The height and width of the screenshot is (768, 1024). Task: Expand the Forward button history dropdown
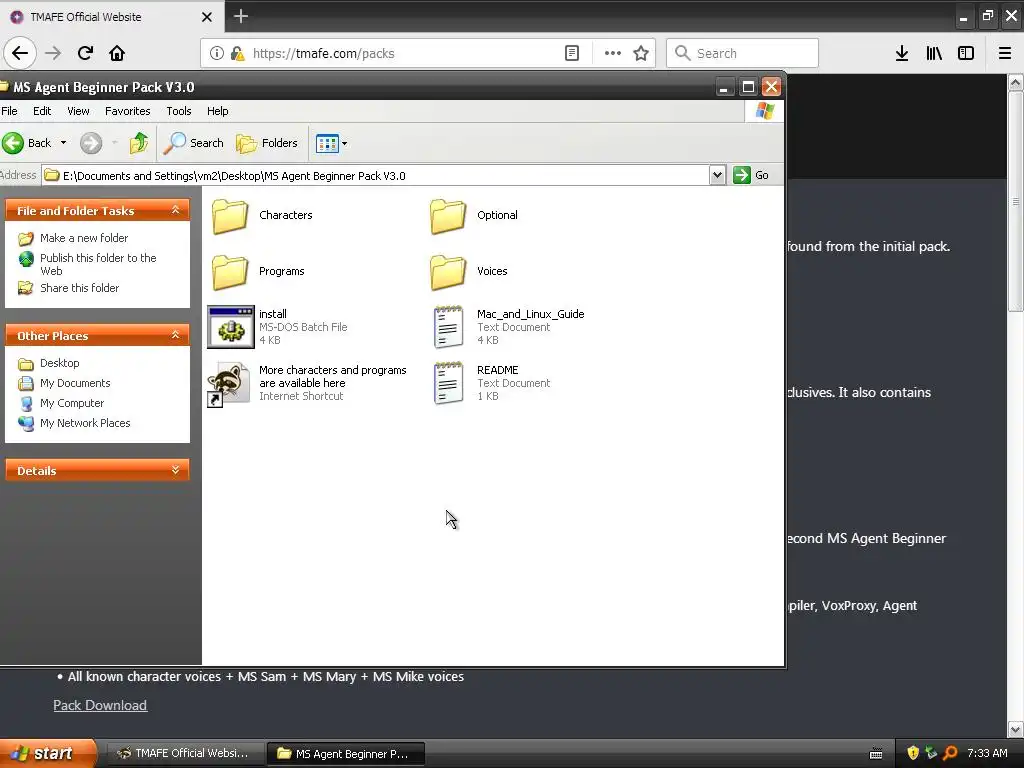tap(114, 143)
